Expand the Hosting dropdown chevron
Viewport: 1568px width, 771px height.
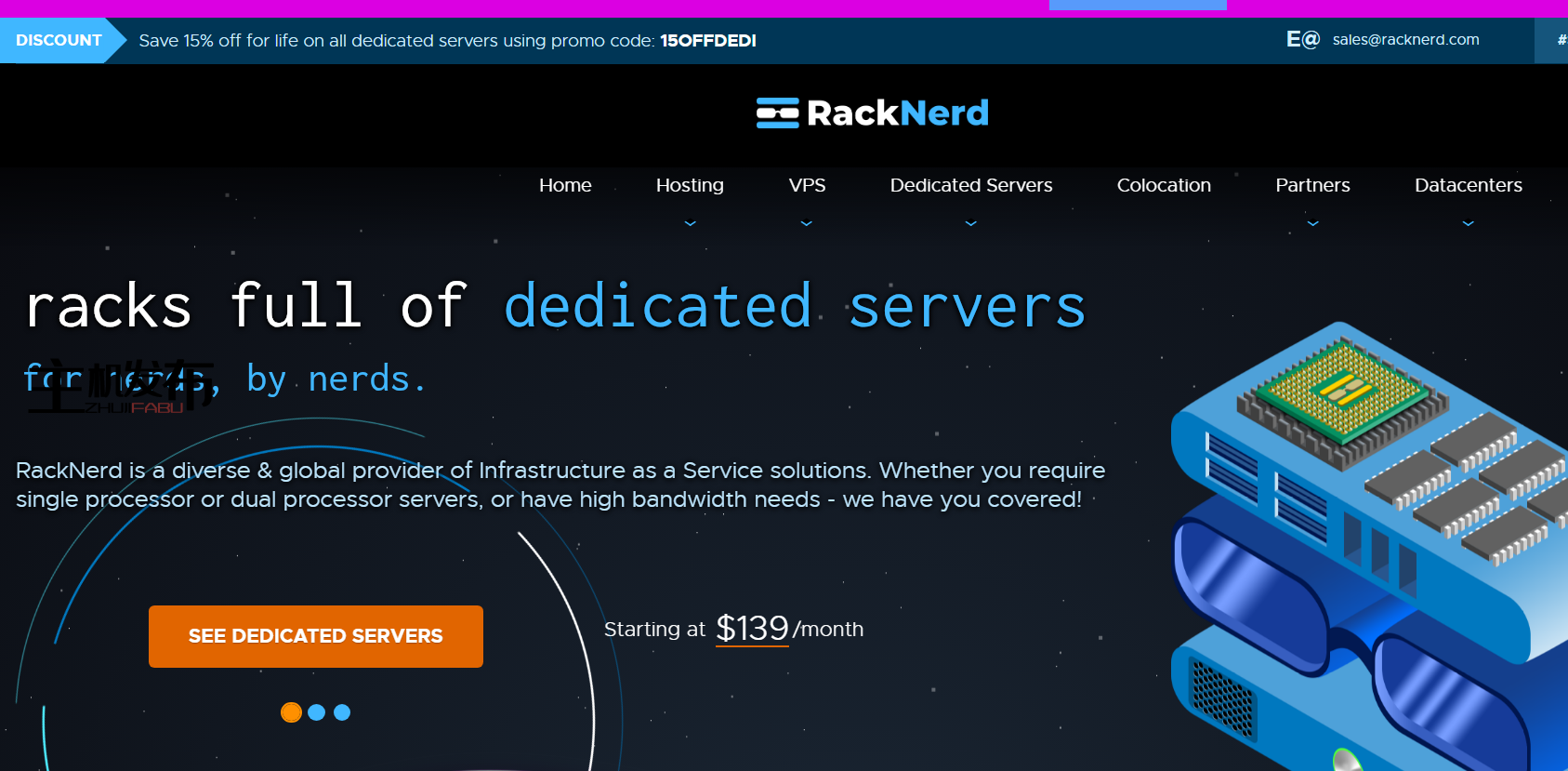coord(690,223)
